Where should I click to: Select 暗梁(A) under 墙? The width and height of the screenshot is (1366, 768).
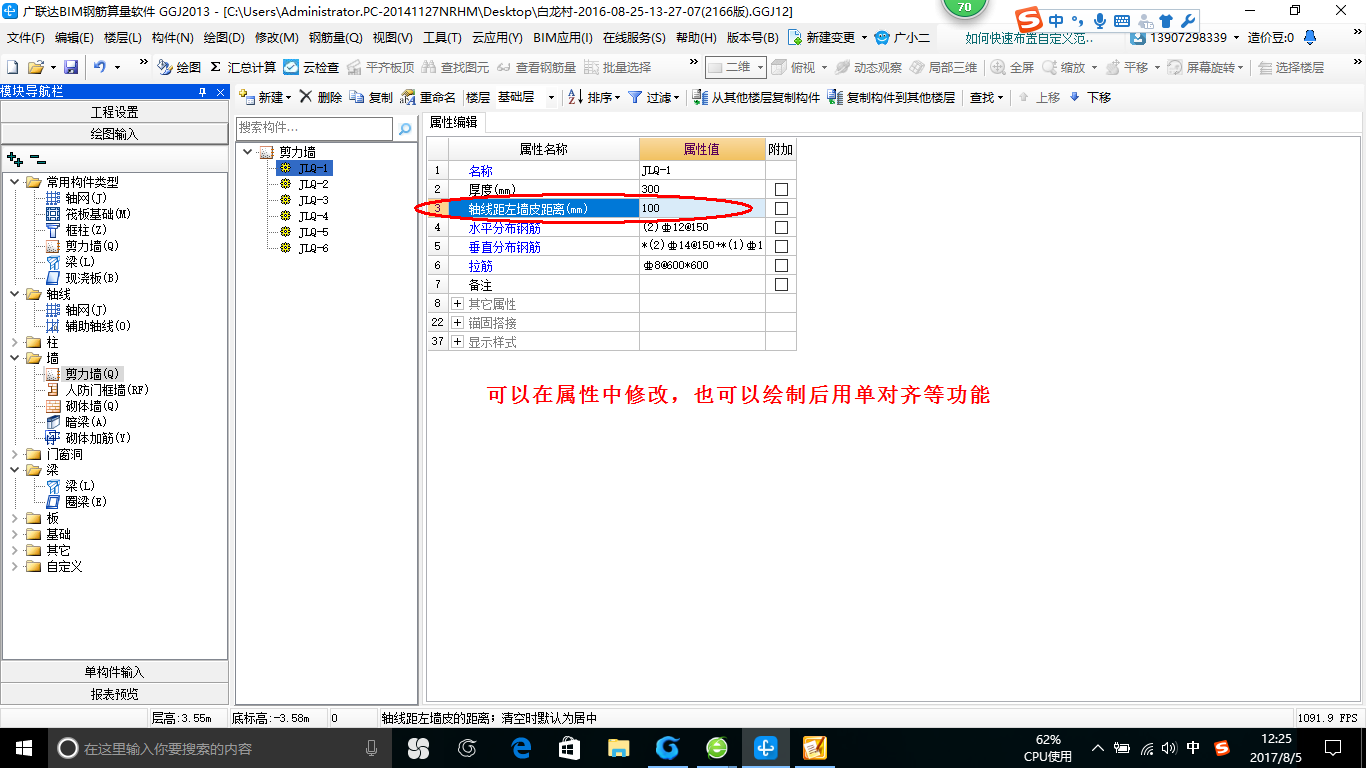(x=86, y=422)
